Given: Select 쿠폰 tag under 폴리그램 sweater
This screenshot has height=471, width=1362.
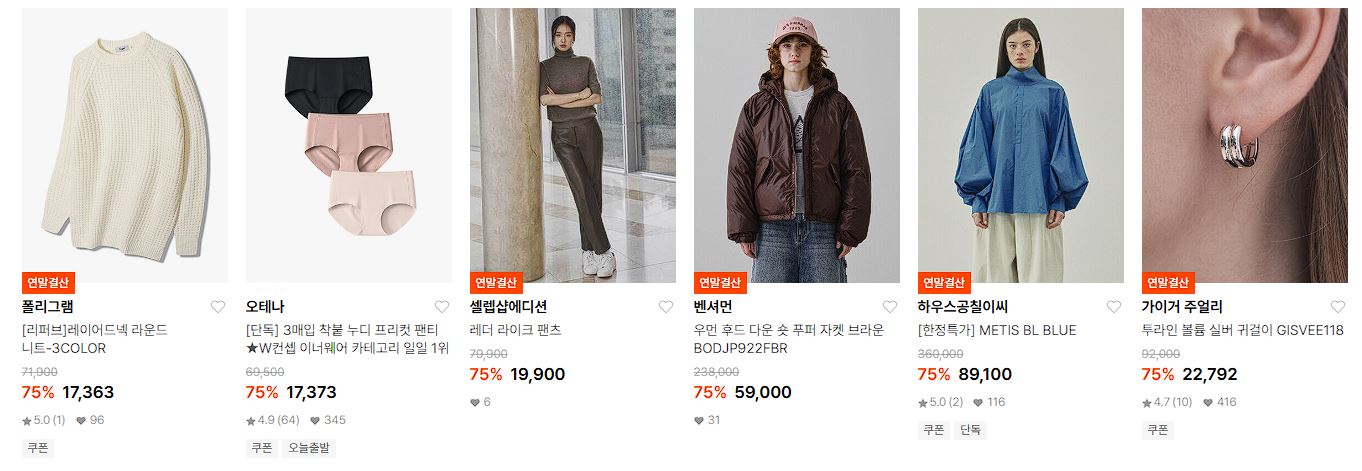Looking at the screenshot, I should point(37,448).
